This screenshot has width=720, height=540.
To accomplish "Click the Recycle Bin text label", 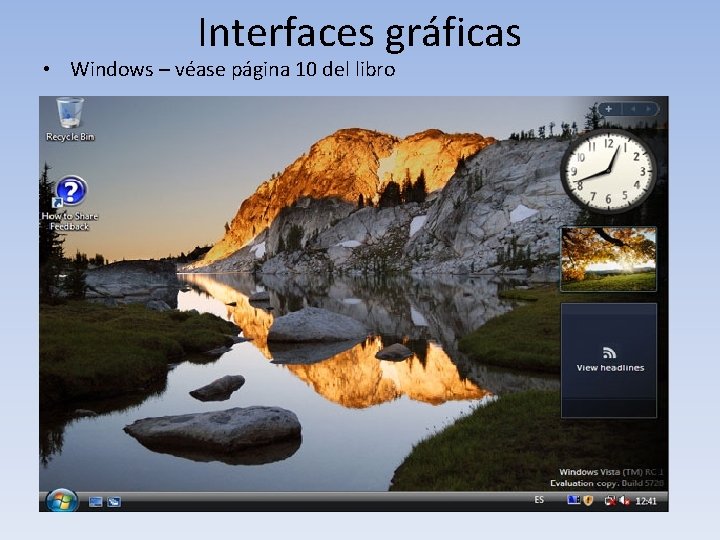I will (x=70, y=136).
